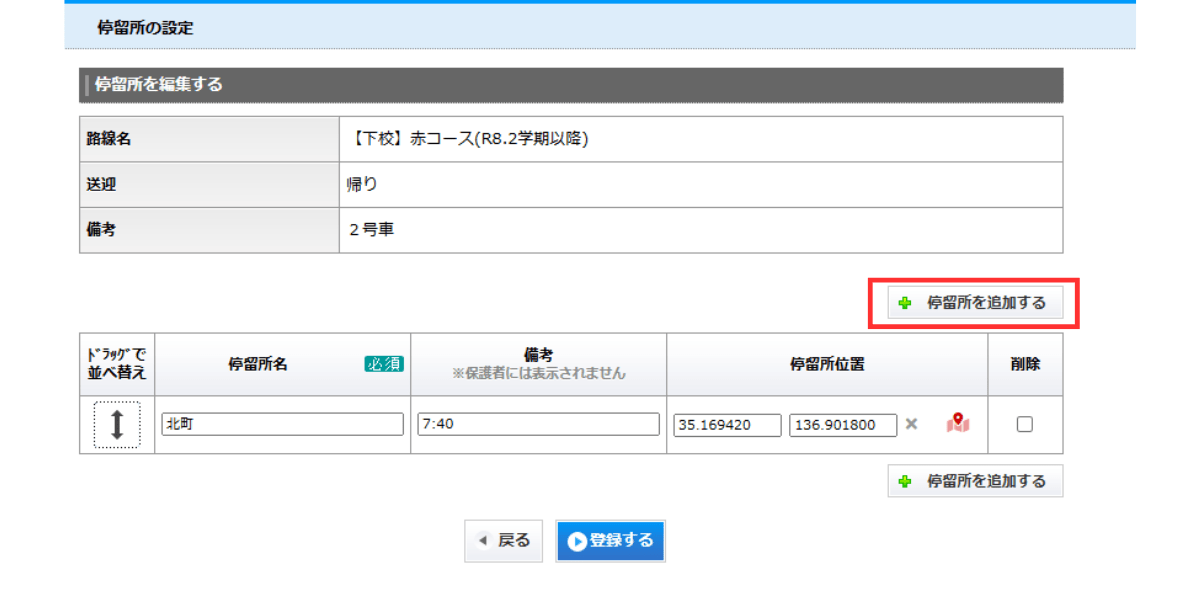The height and width of the screenshot is (600, 1200).
Task: Click the blue 登録する button
Action: point(610,541)
